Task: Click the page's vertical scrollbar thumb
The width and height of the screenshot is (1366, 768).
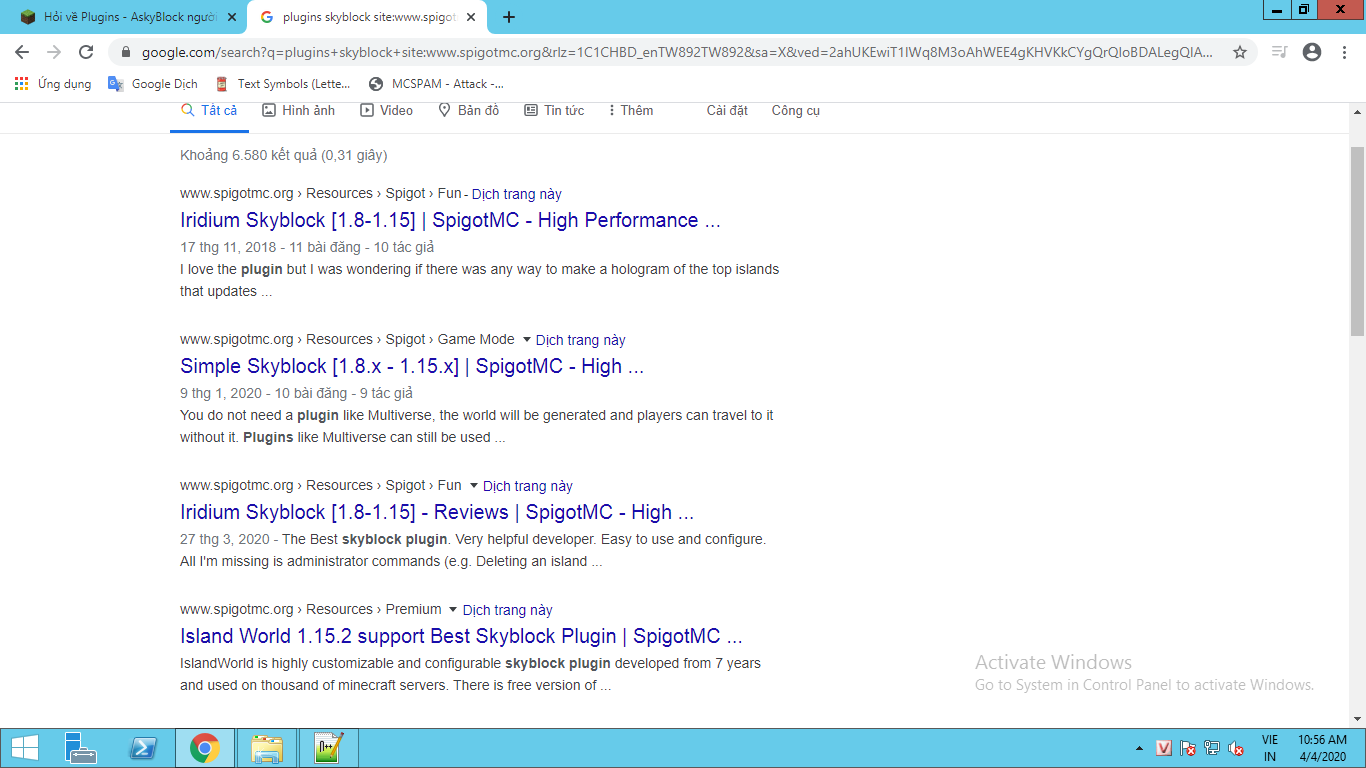Action: tap(1357, 240)
